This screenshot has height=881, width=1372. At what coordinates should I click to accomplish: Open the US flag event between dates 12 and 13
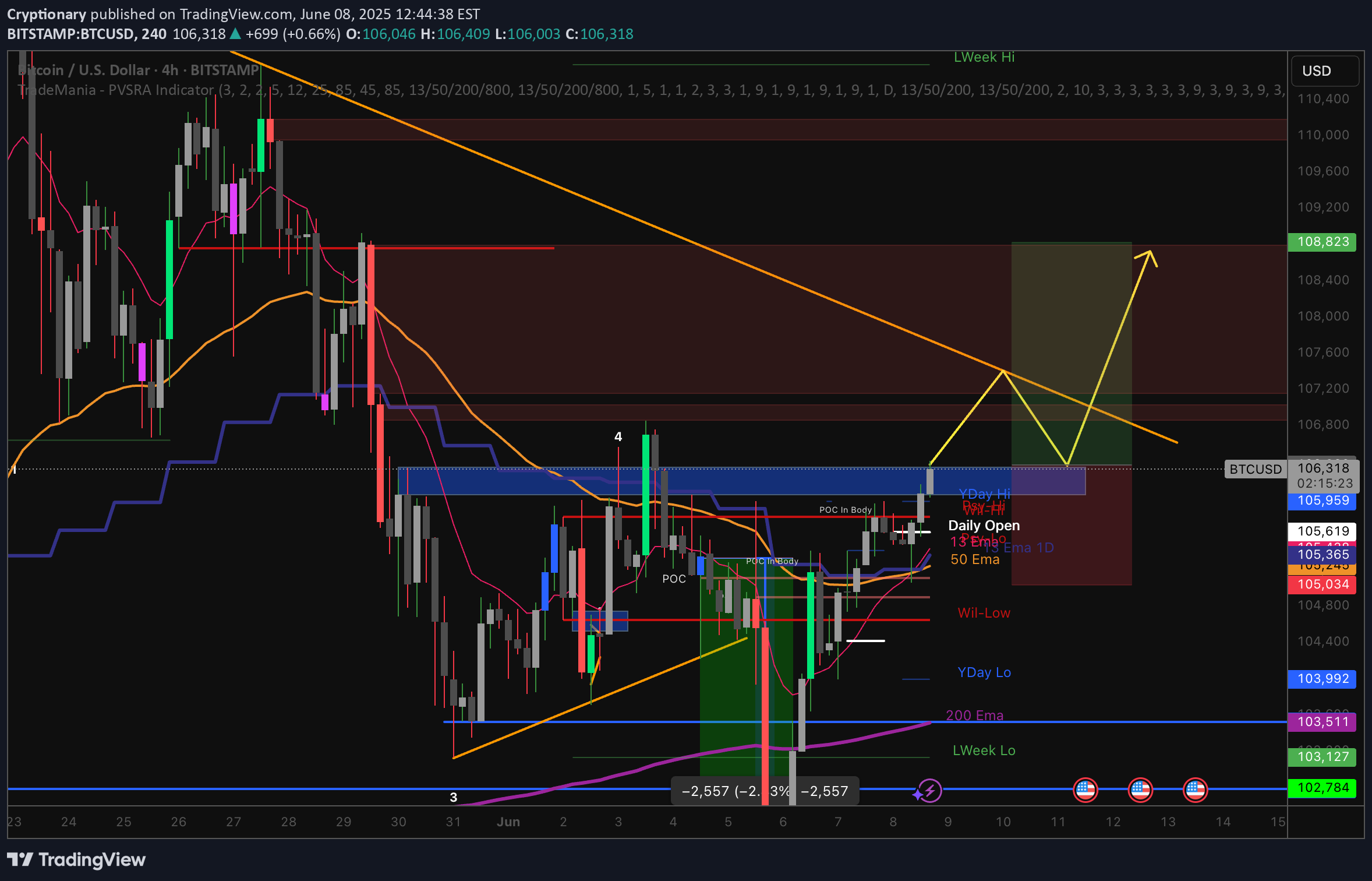(x=1140, y=790)
